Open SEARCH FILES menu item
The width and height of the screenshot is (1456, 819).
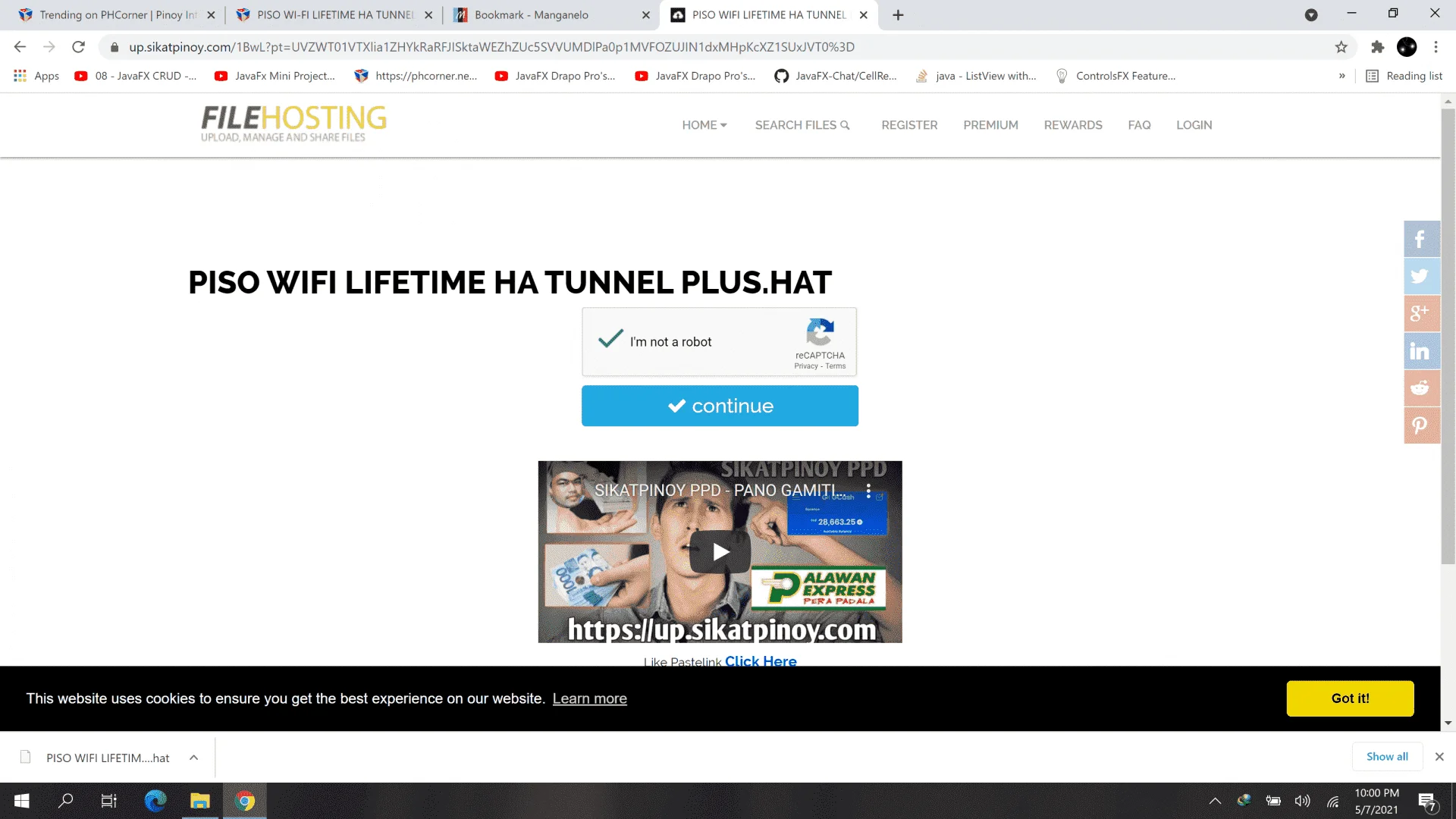[802, 125]
